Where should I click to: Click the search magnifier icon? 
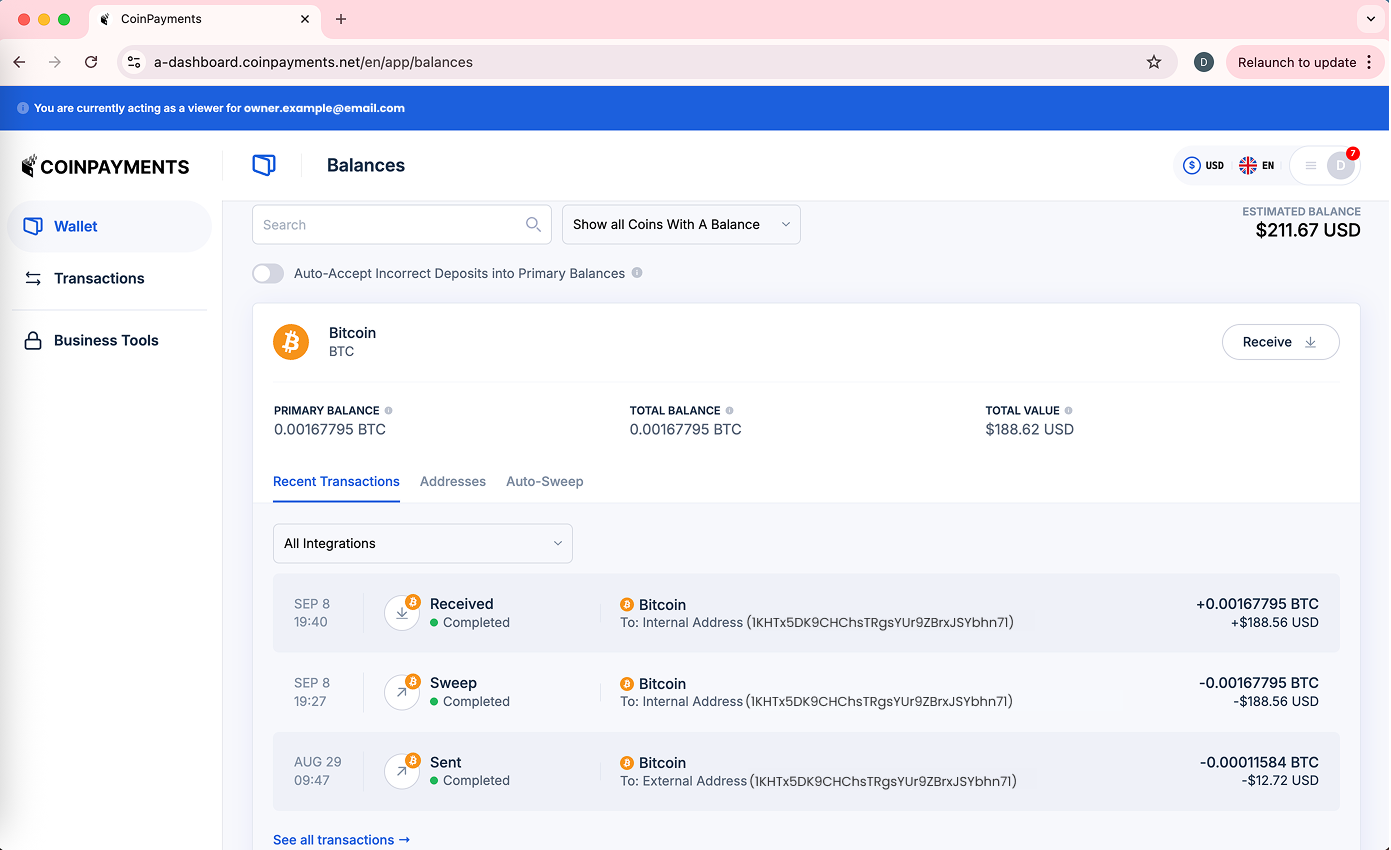pos(533,225)
